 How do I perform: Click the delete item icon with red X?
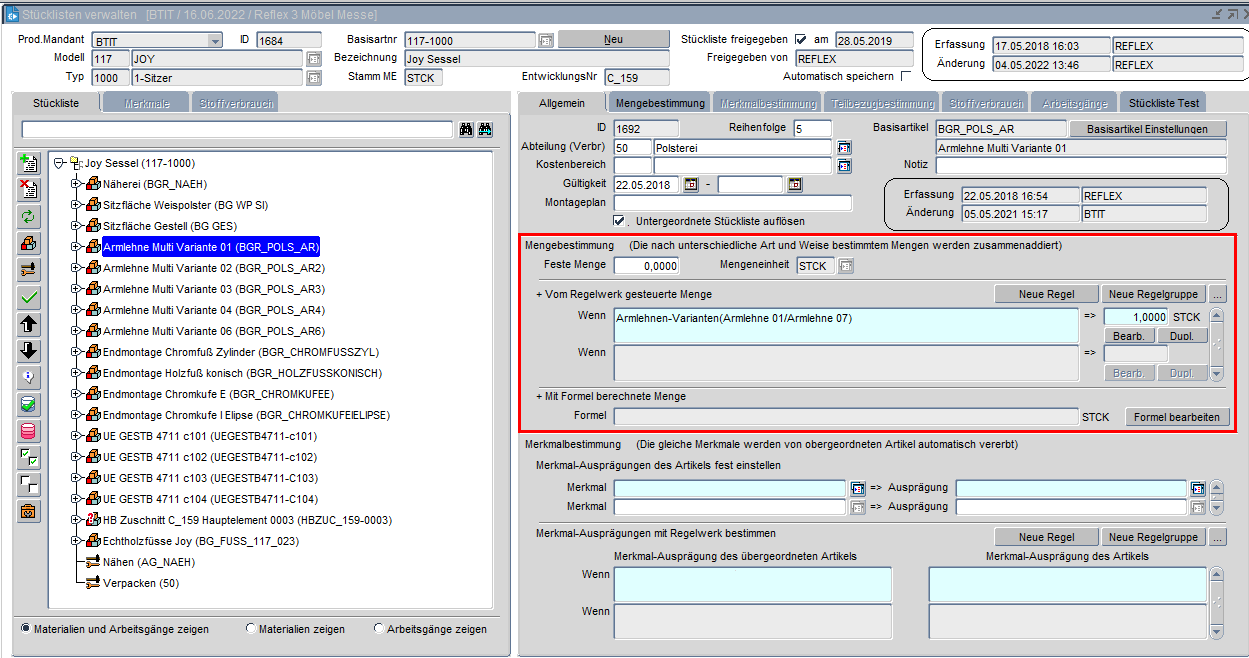click(29, 189)
